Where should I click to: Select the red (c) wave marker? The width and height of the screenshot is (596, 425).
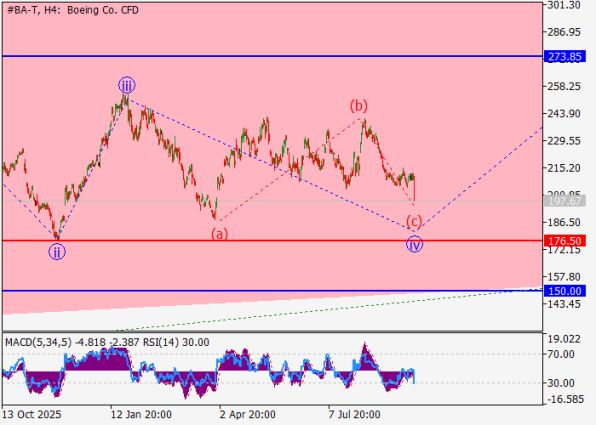pyautogui.click(x=414, y=221)
